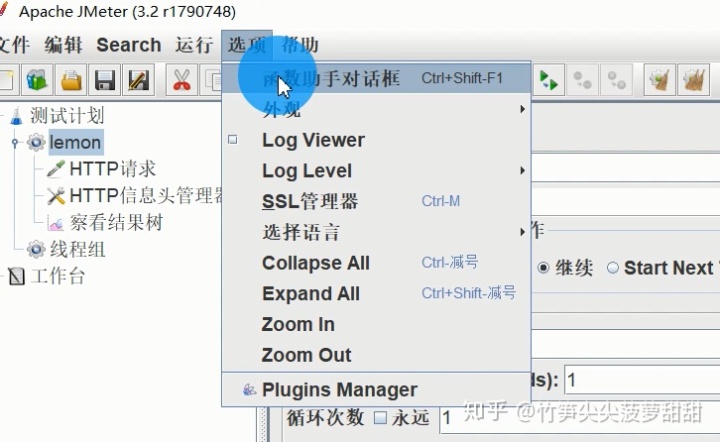Open the 文件 menu
The width and height of the screenshot is (720, 442).
15,45
